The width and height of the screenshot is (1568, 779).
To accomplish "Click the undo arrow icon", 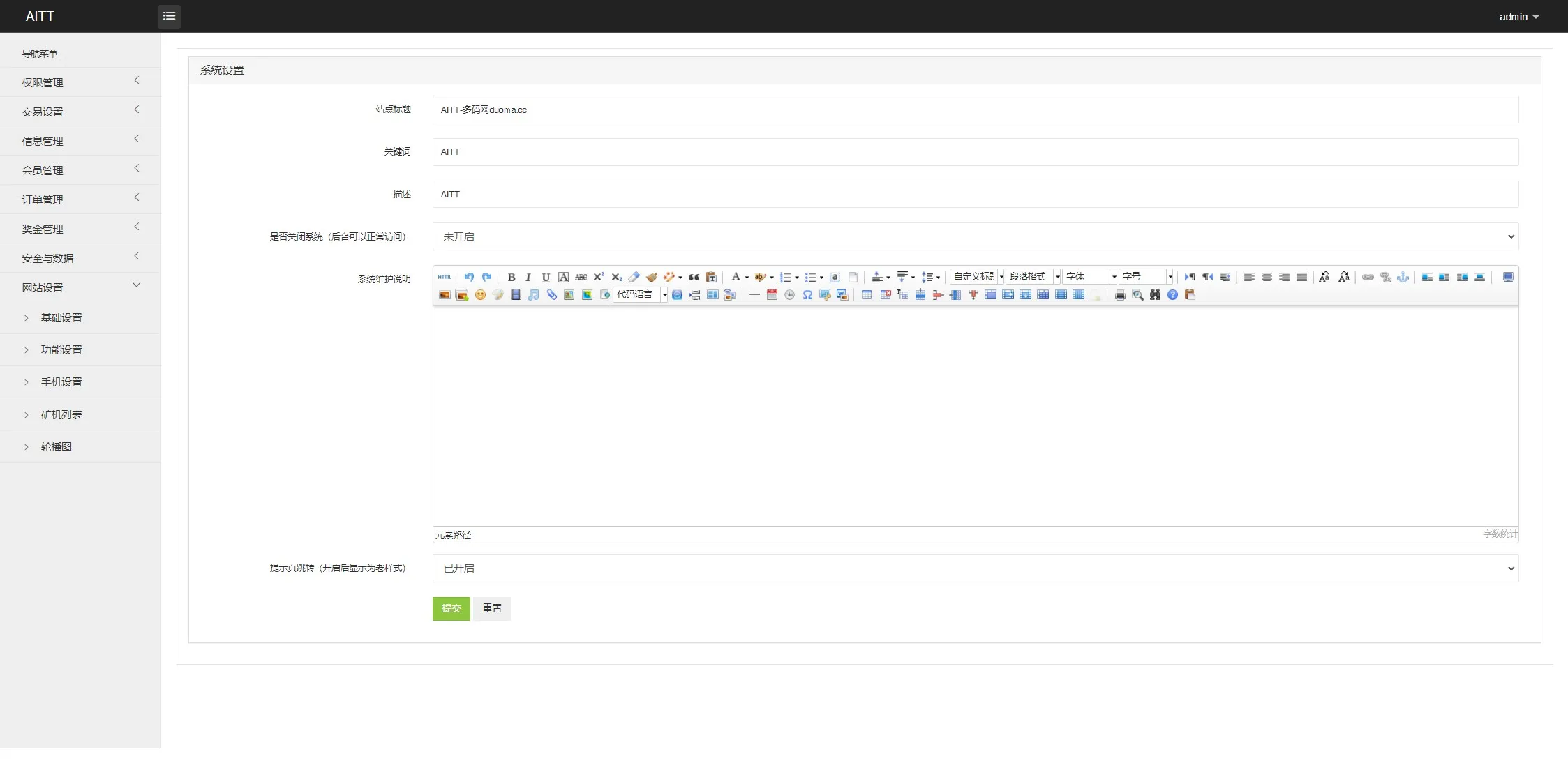I will click(x=469, y=277).
